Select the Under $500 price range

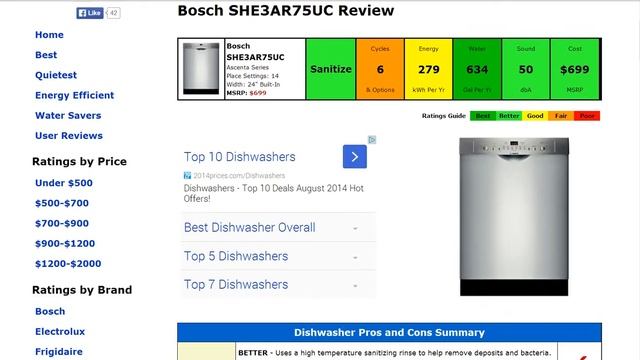tap(64, 183)
